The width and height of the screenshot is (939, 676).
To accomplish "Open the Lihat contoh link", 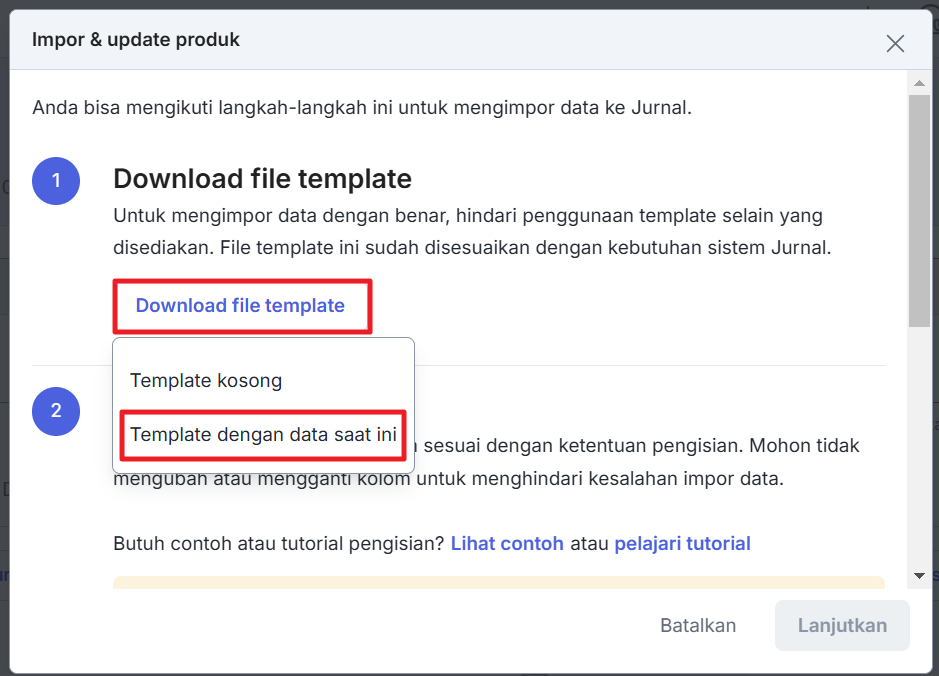I will [507, 544].
